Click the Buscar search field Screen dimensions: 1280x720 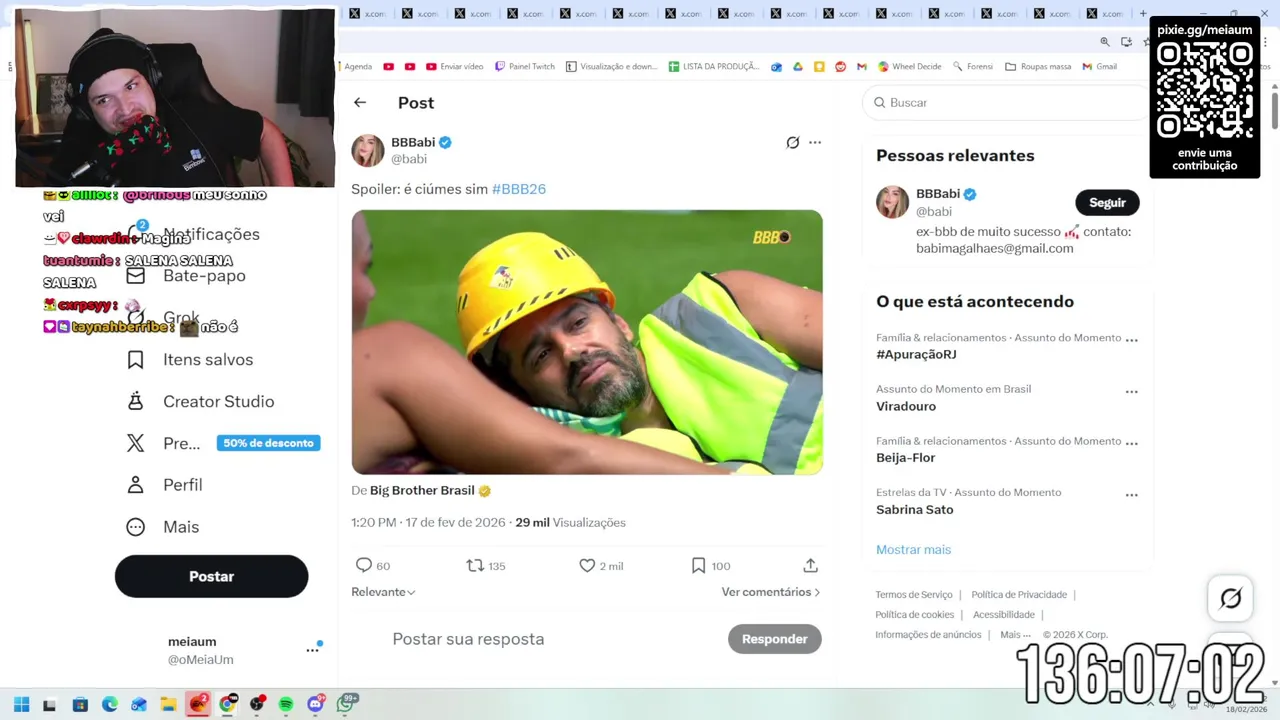point(1005,102)
